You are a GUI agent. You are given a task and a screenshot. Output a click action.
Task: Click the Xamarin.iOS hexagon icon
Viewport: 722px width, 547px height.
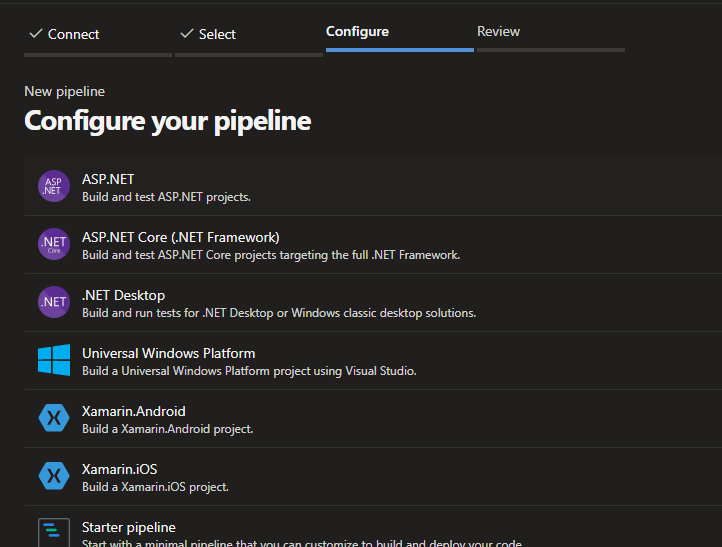click(54, 476)
